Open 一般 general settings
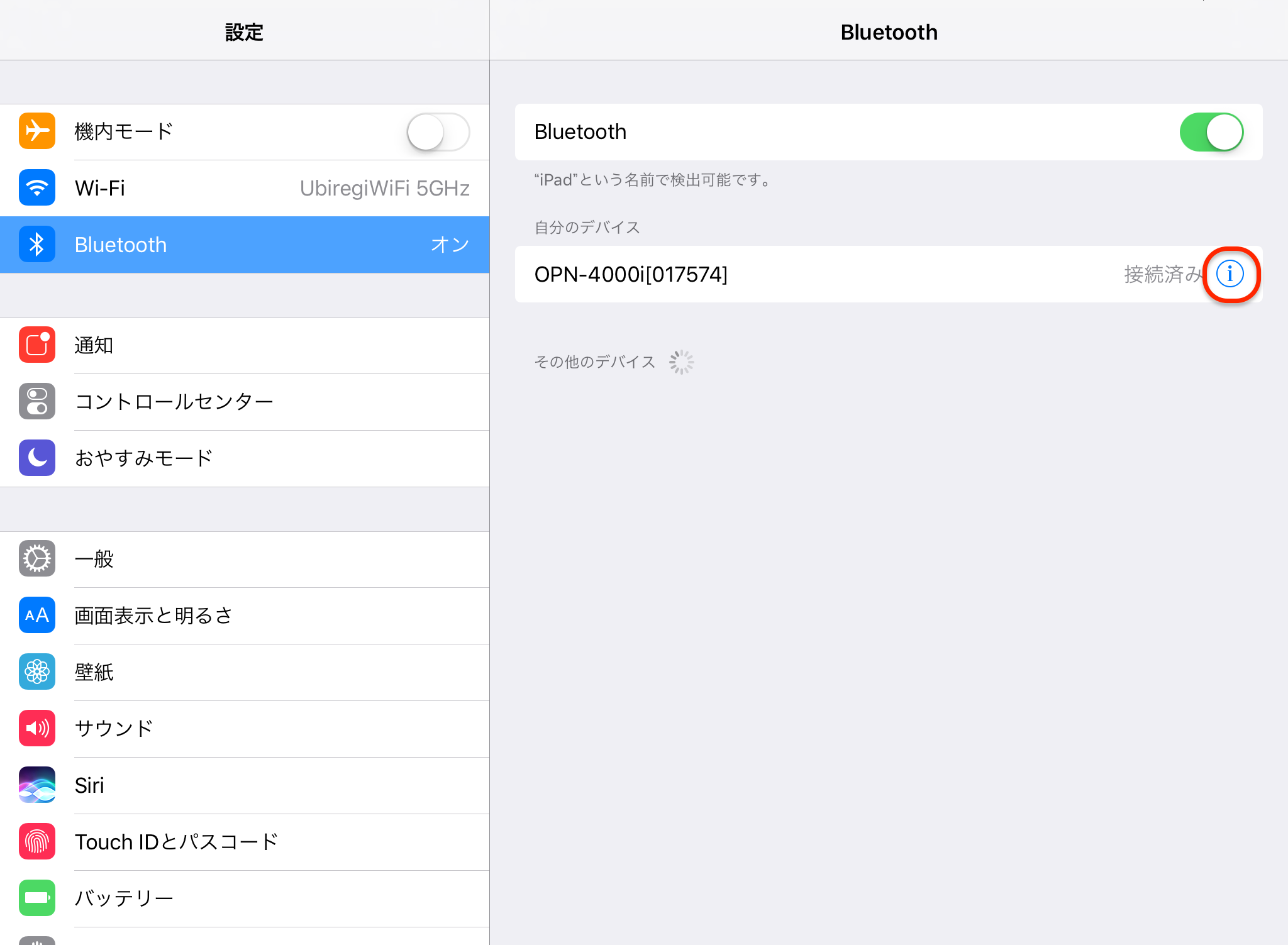 (245, 560)
